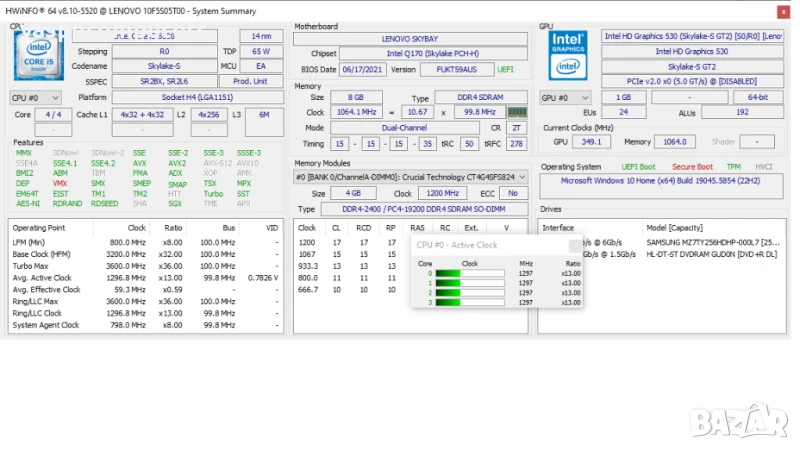Click the Intel Graphics logo
Screen dimensions: 800x450
(x=567, y=54)
